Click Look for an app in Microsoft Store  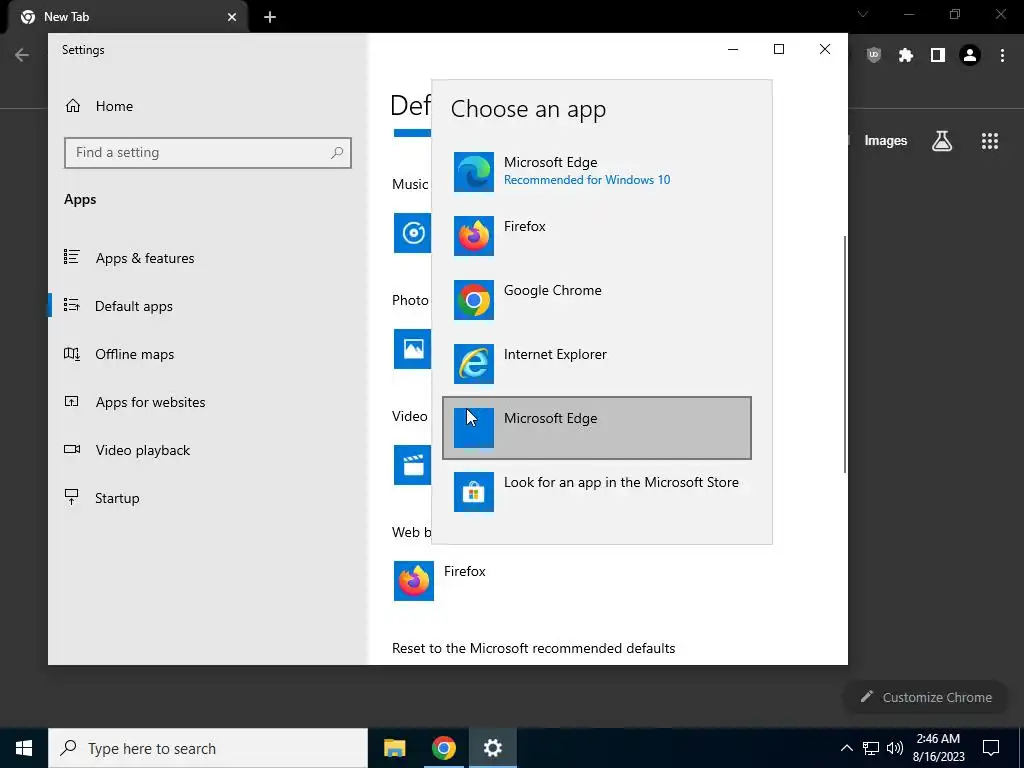[x=597, y=492]
